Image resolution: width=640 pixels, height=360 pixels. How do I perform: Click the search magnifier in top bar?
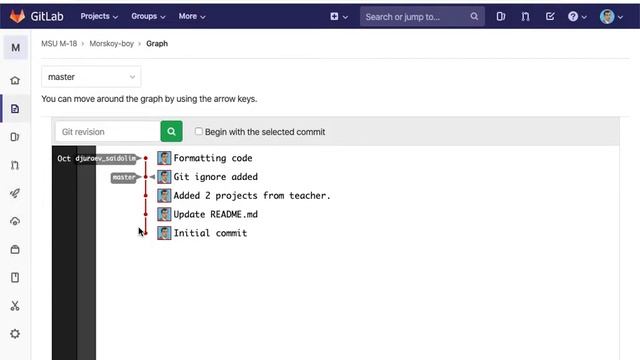[x=474, y=16]
